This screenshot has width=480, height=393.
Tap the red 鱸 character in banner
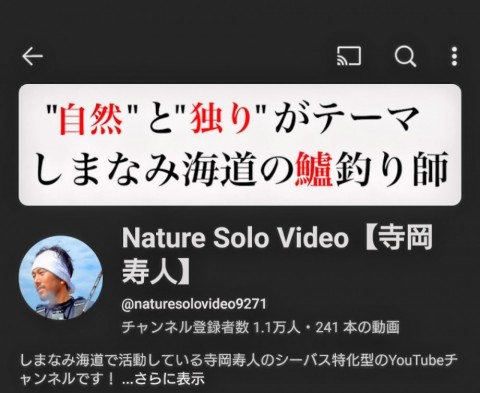point(313,169)
